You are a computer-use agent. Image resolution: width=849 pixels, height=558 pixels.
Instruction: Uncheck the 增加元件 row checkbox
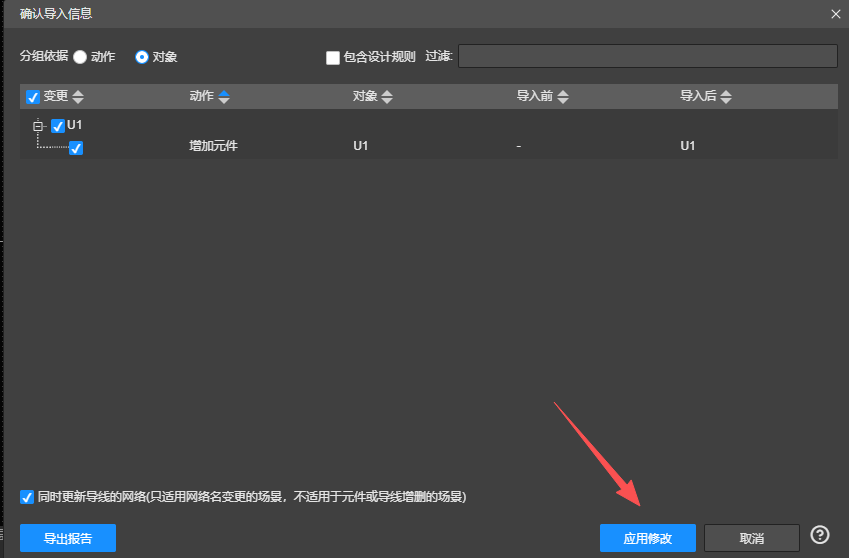[76, 148]
